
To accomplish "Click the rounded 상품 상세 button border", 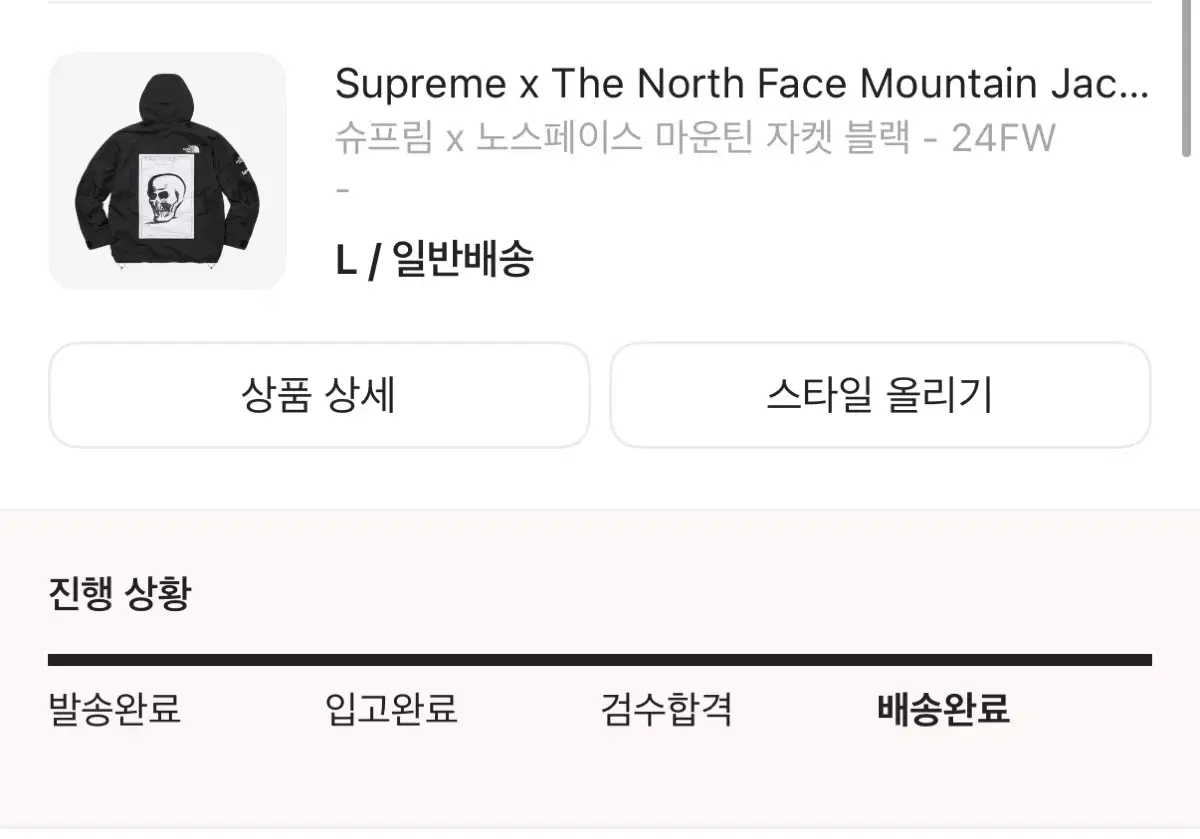I will (x=318, y=346).
